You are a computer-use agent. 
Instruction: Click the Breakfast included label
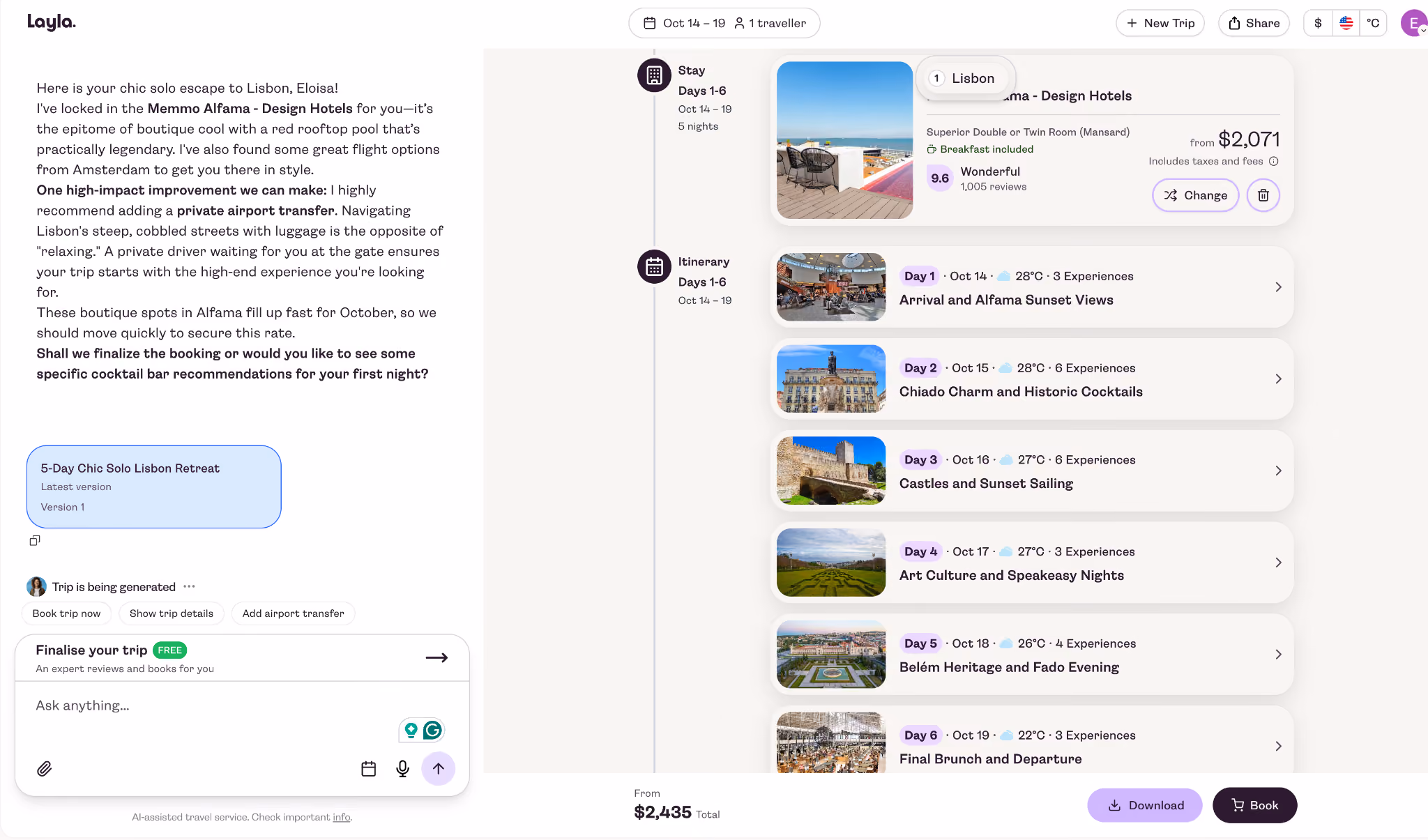pos(980,149)
